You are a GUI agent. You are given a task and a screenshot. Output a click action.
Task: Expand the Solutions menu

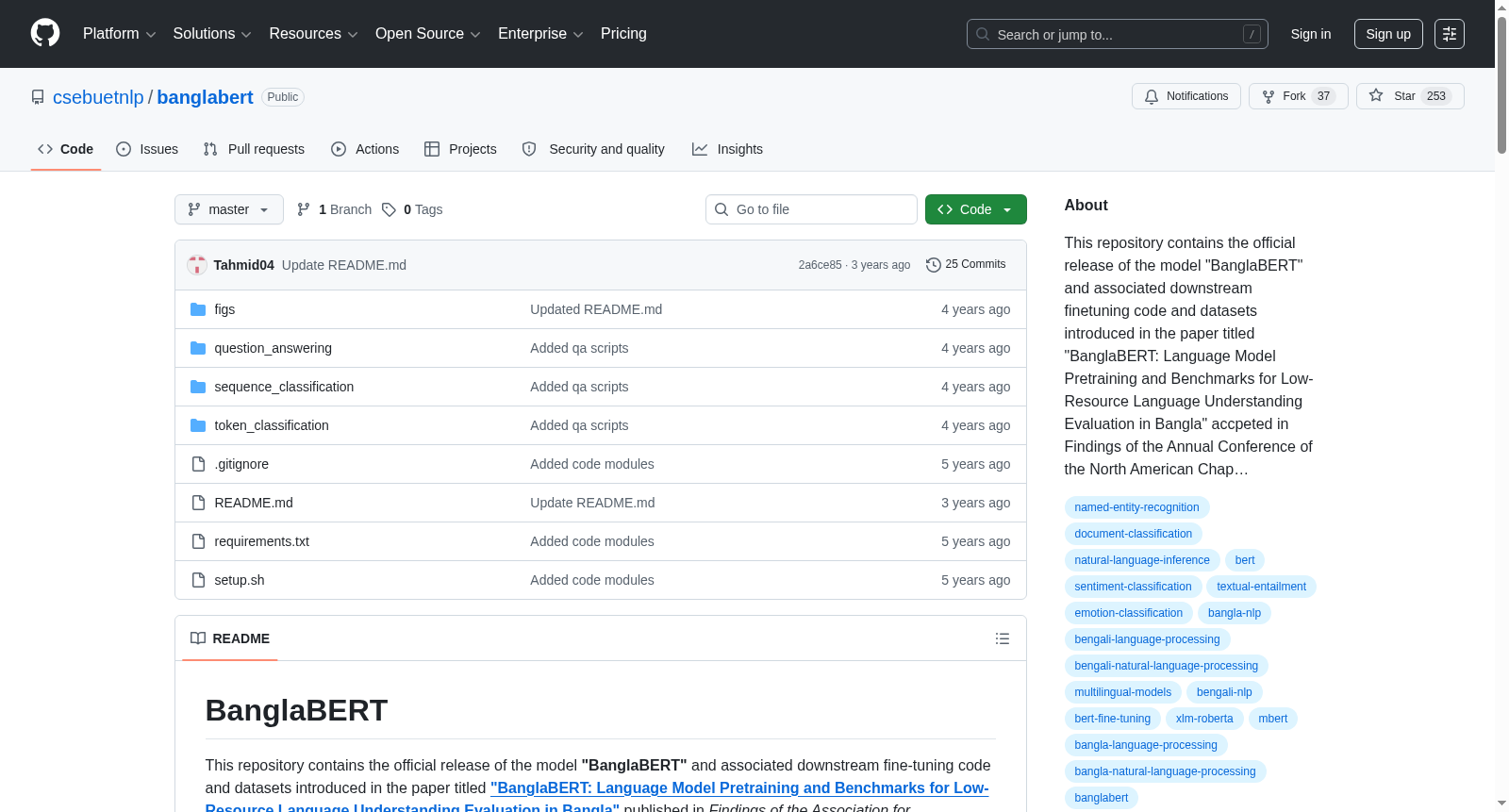coord(212,34)
